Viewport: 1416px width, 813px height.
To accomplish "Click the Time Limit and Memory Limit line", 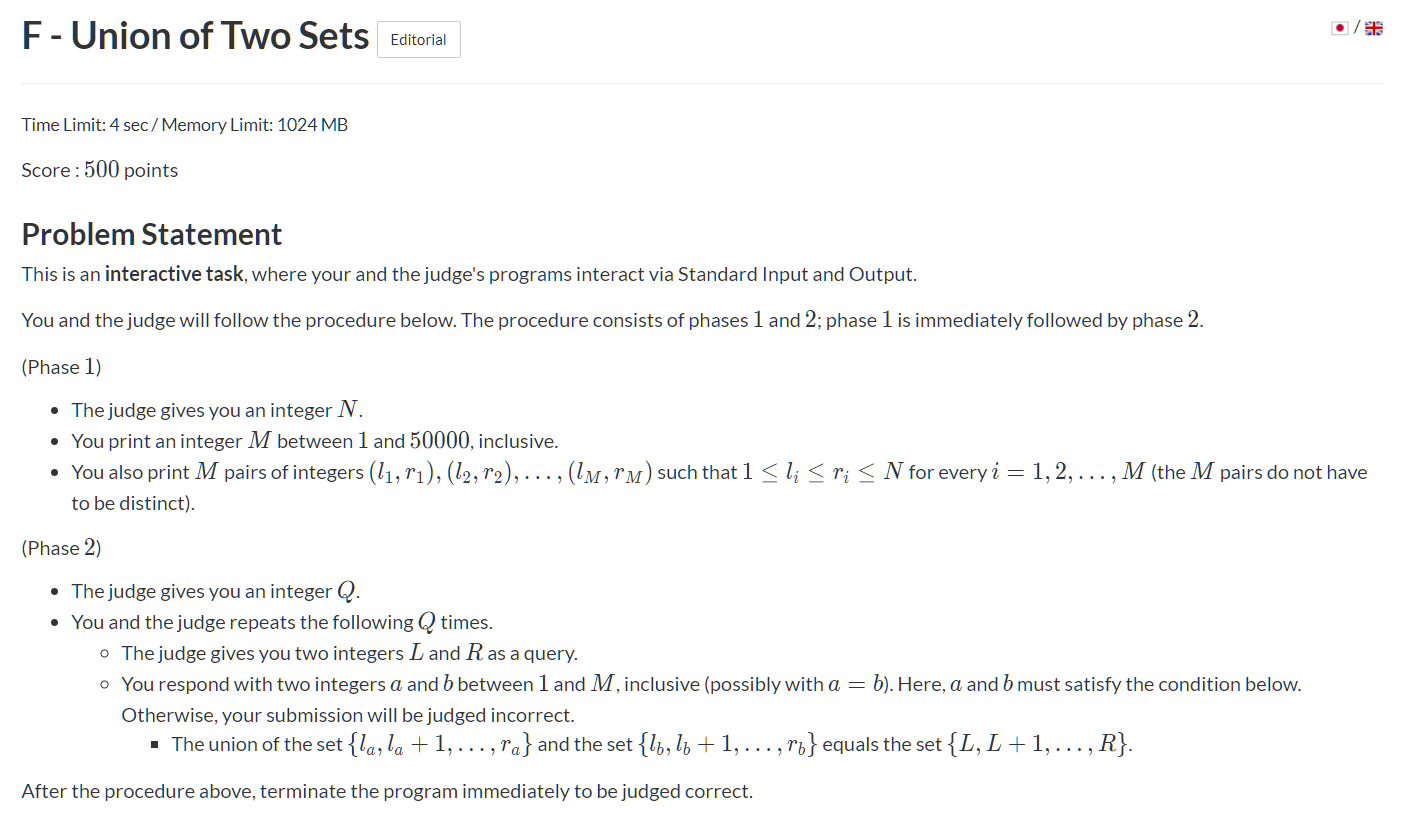I will (x=185, y=125).
